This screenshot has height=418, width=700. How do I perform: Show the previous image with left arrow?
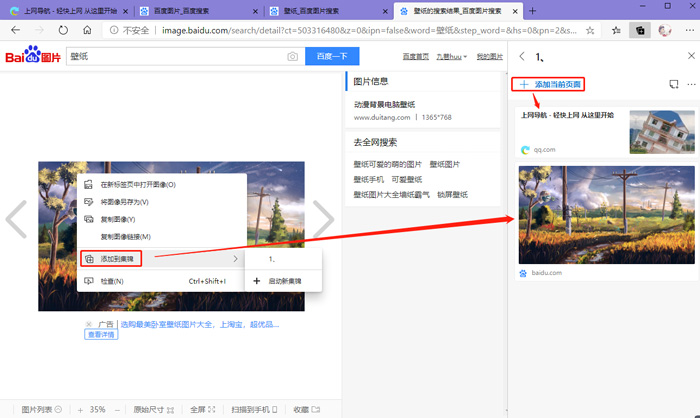click(x=16, y=220)
